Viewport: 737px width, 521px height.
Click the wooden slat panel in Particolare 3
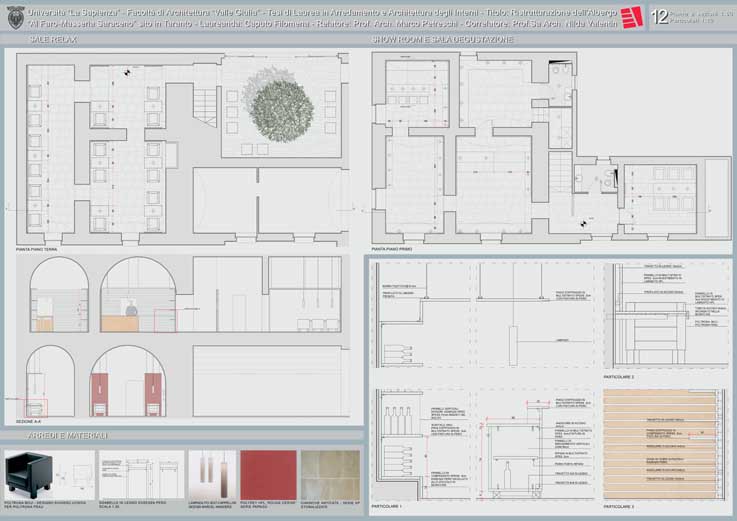[661, 440]
